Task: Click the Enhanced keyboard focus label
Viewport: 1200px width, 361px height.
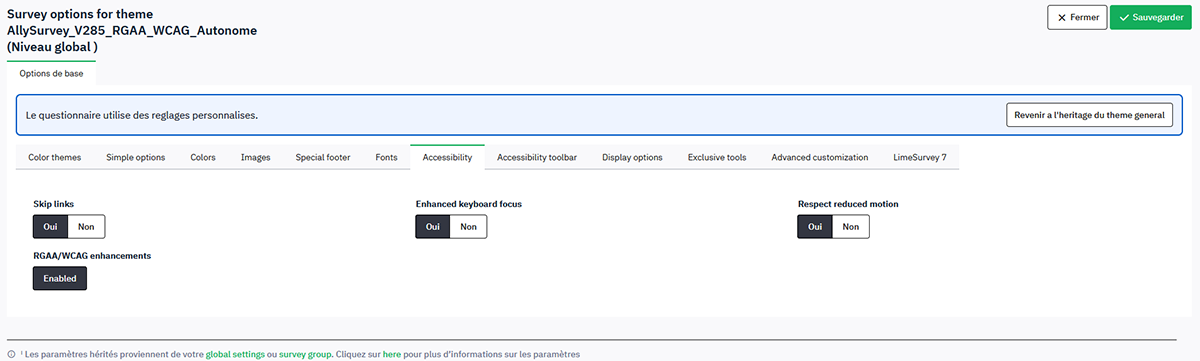Action: [x=469, y=204]
